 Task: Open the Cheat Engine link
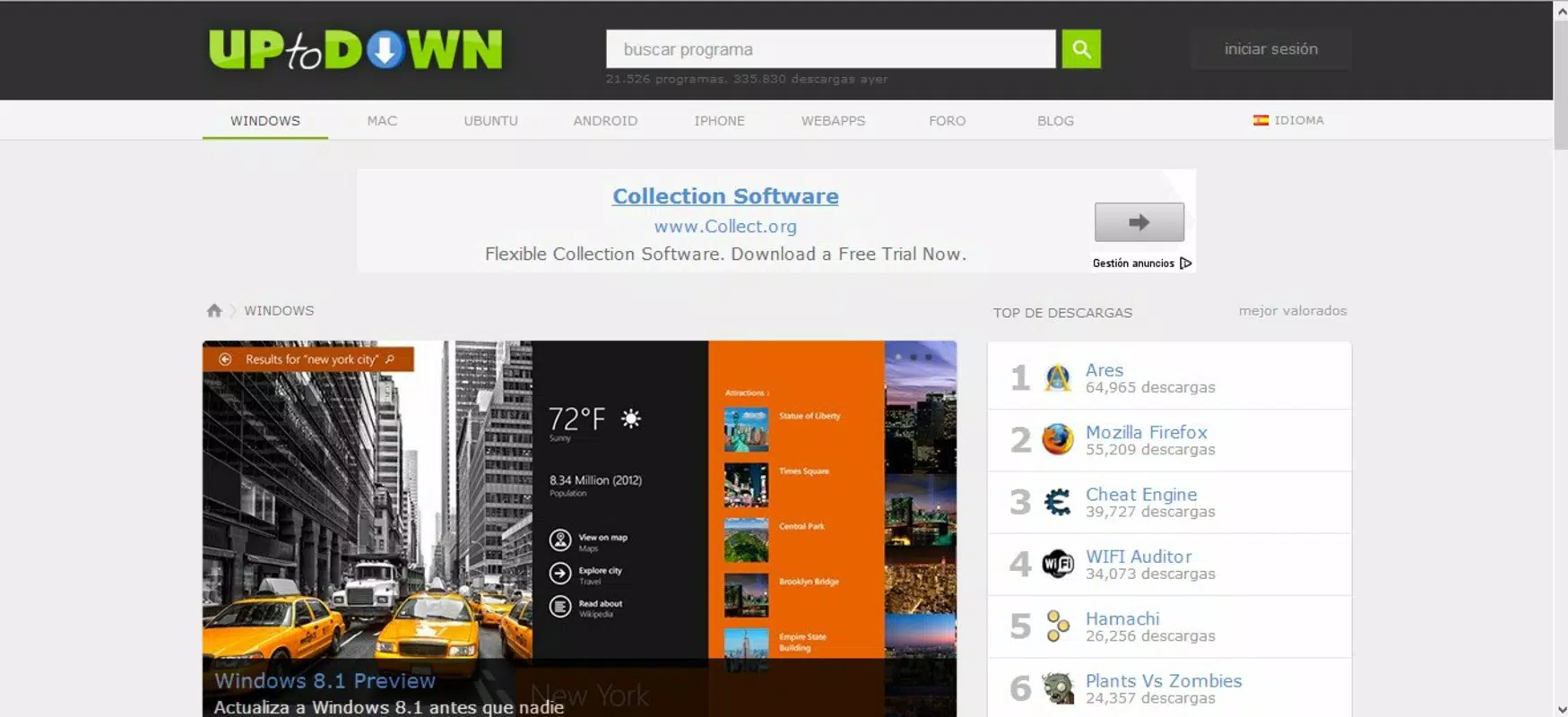pyautogui.click(x=1141, y=494)
